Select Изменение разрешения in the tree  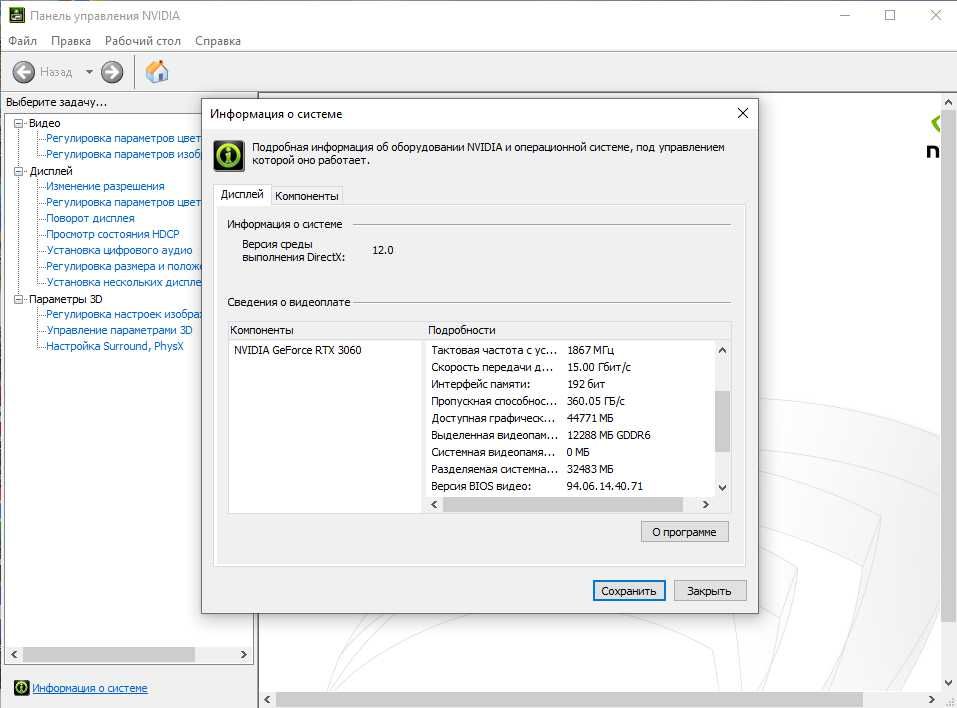point(106,186)
